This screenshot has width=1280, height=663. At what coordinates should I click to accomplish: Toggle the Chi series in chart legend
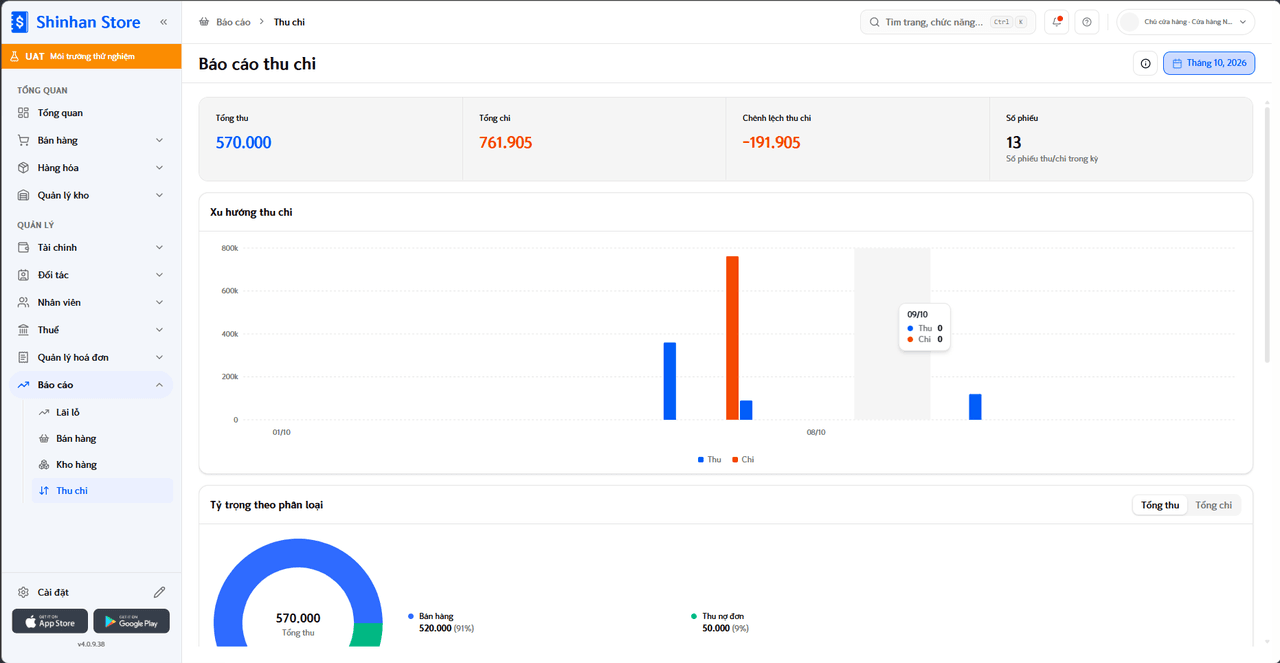click(x=743, y=459)
